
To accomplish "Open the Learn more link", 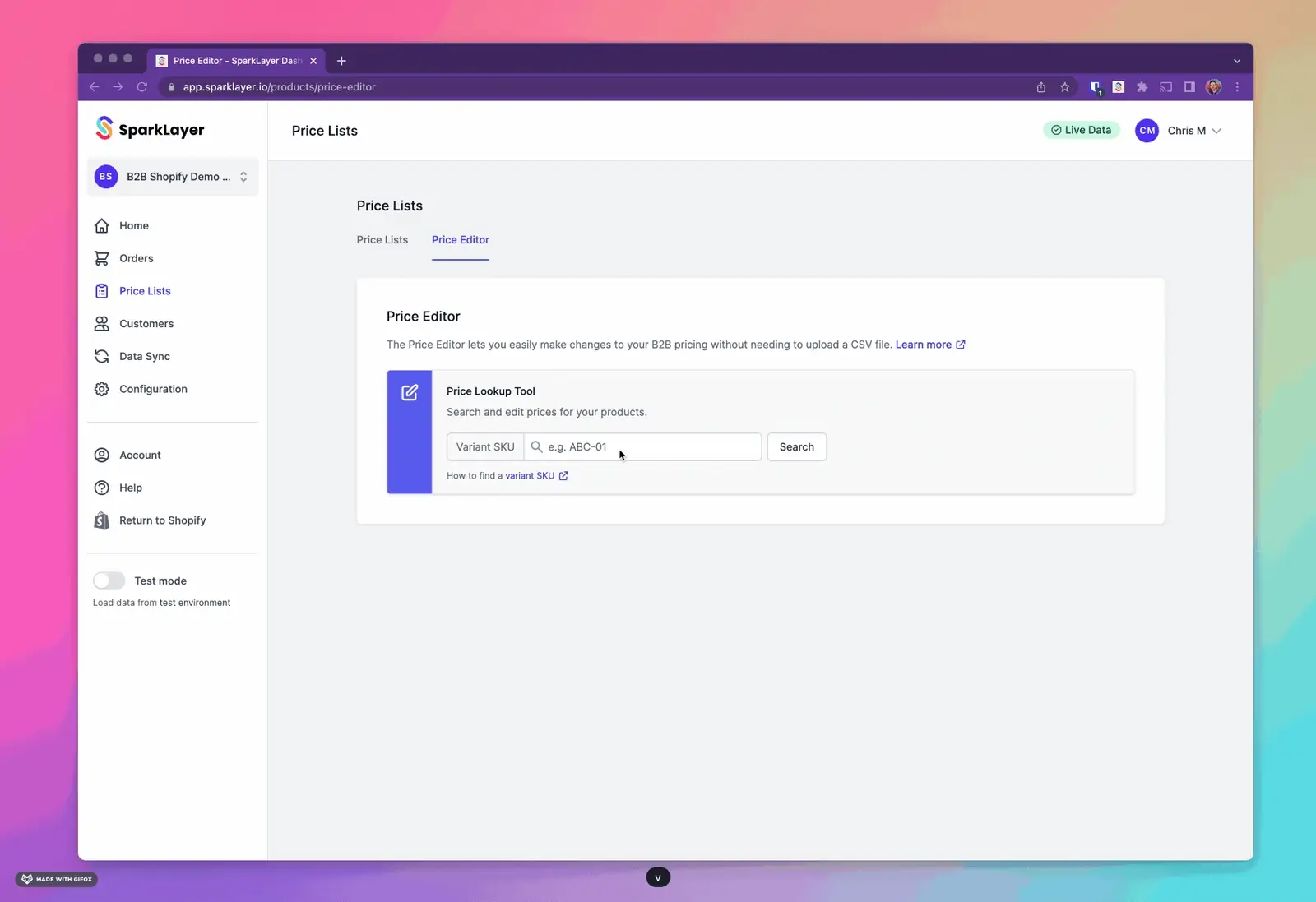I will [x=930, y=345].
